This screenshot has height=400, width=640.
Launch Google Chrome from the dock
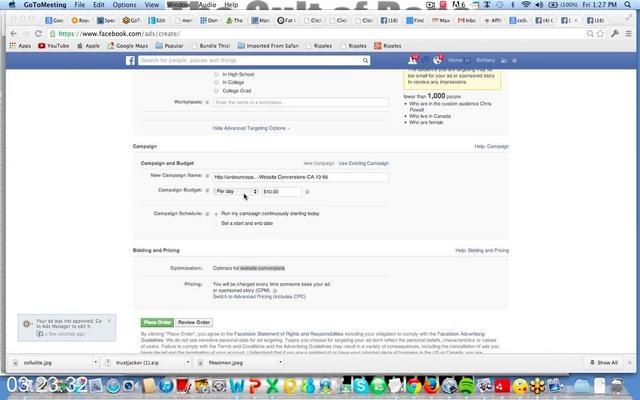point(413,385)
